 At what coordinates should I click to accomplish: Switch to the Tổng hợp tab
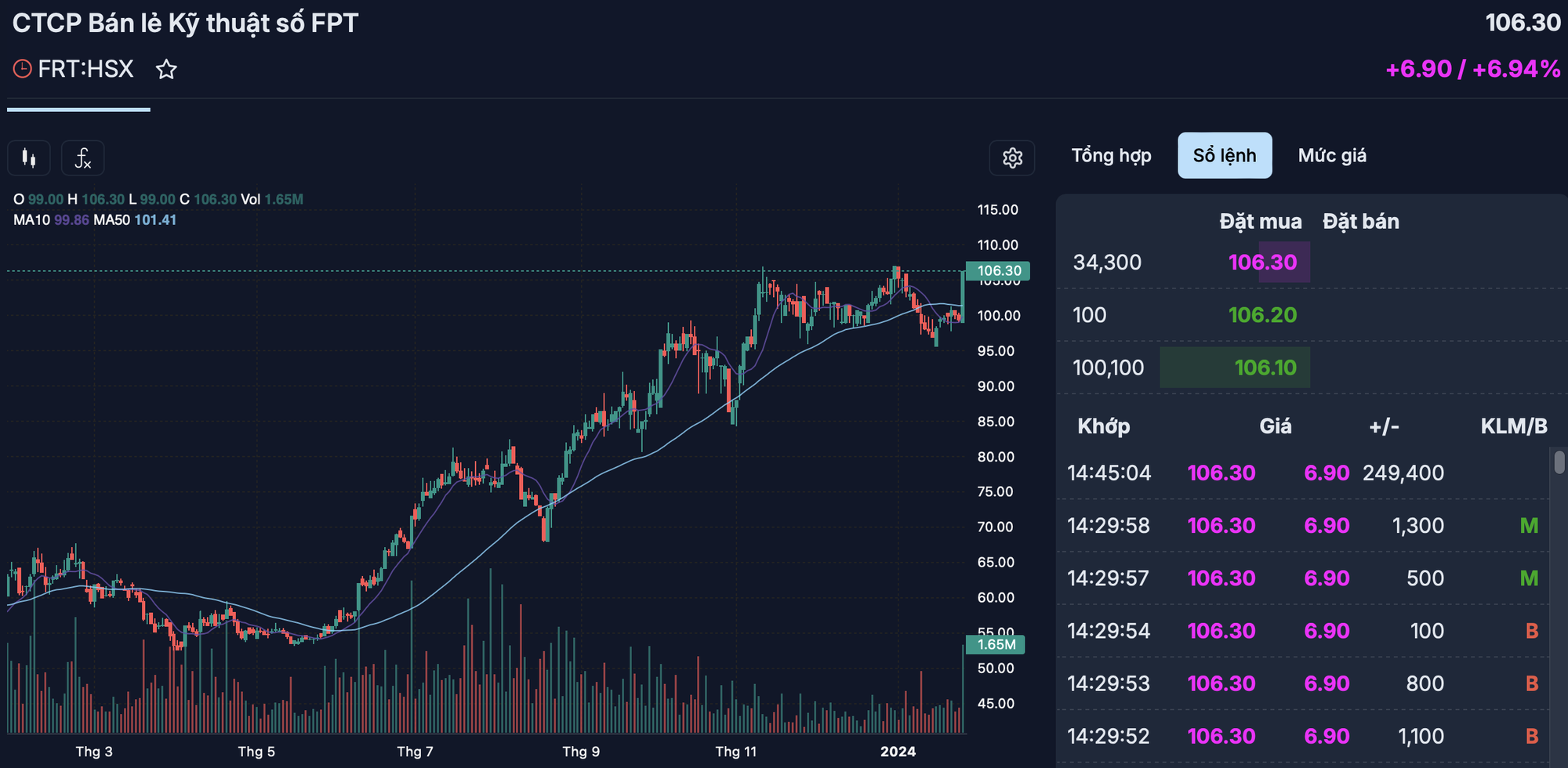(x=1111, y=155)
